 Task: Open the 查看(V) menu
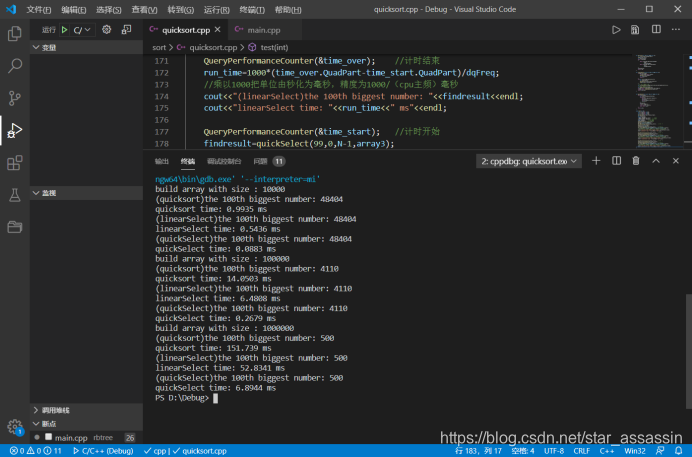144,9
